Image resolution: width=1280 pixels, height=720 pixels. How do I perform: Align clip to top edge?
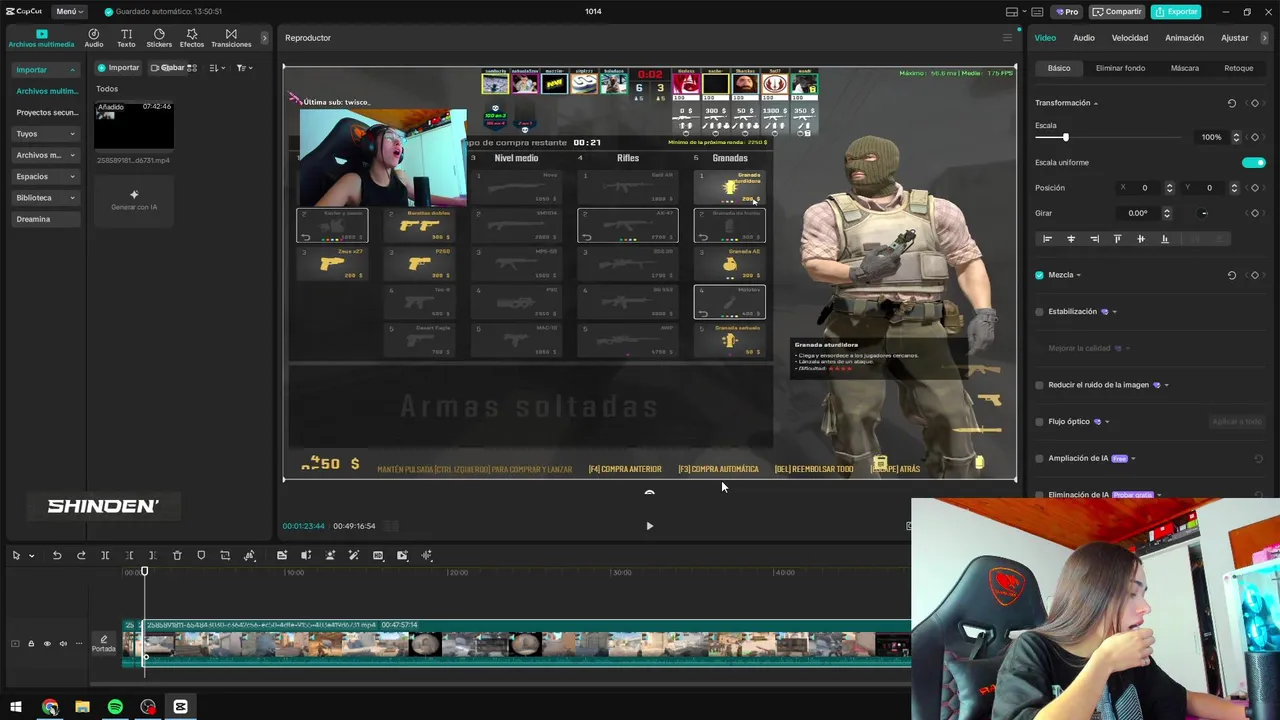click(x=1117, y=239)
